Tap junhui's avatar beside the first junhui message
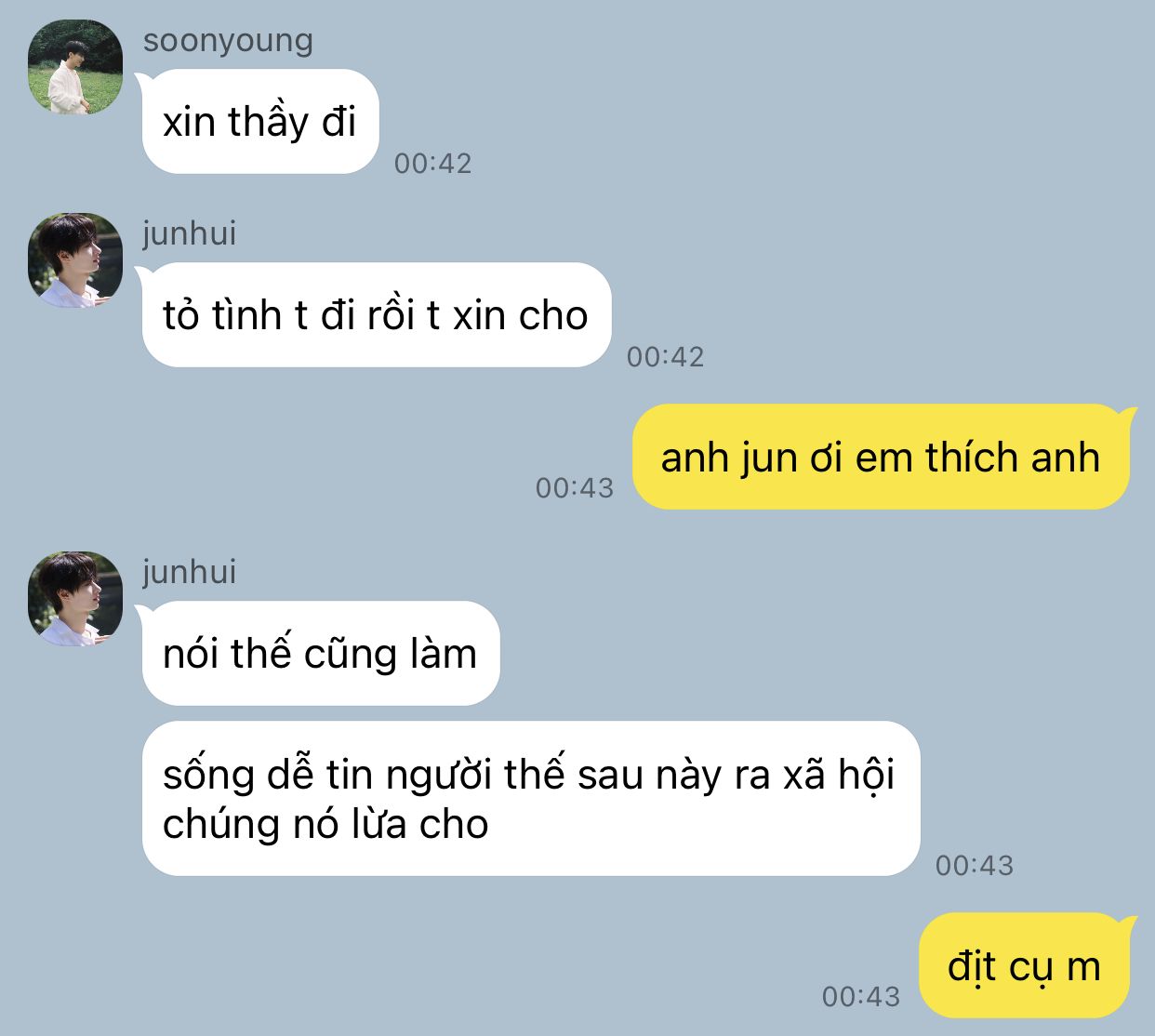Image resolution: width=1155 pixels, height=1036 pixels. [75, 260]
